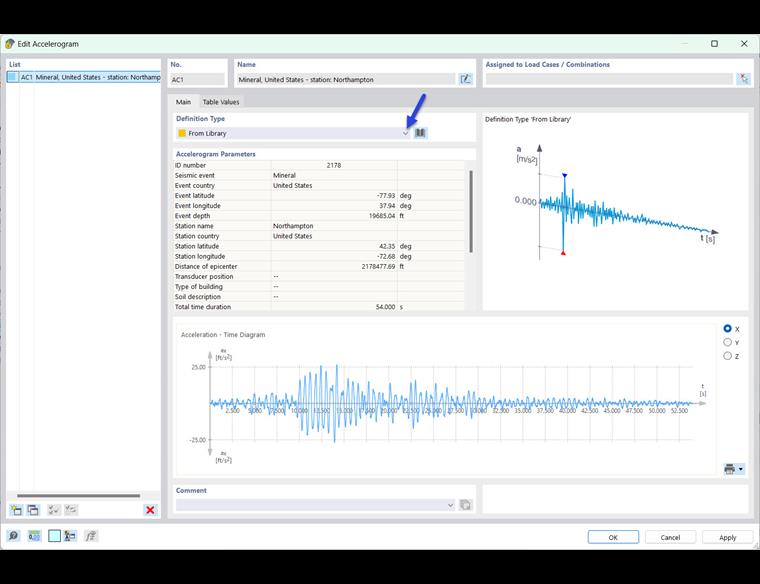
Task: Click the Total time duration value 54.000
Action: [385, 307]
